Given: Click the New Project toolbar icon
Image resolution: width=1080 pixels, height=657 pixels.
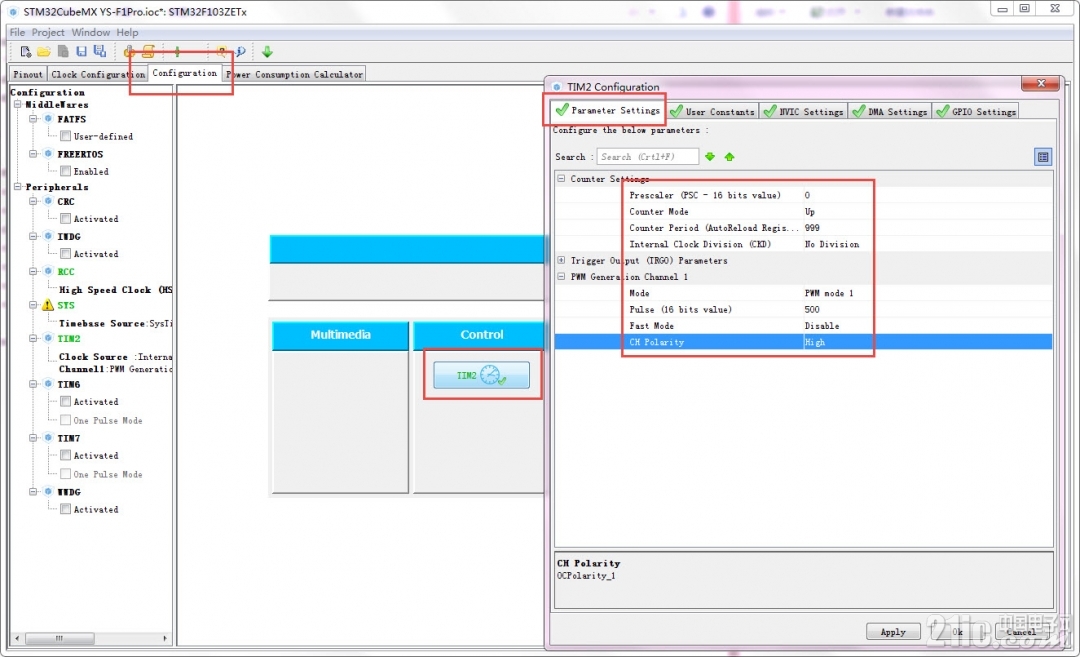Looking at the screenshot, I should point(25,51).
